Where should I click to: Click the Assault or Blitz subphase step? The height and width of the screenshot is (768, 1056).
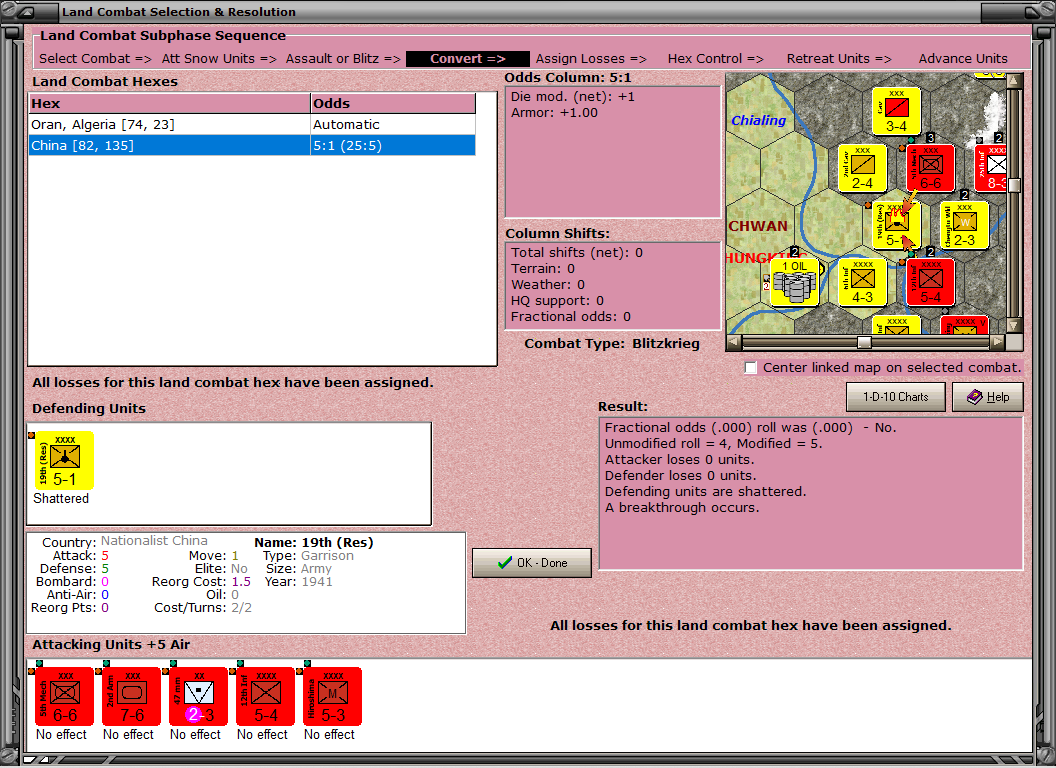(343, 59)
